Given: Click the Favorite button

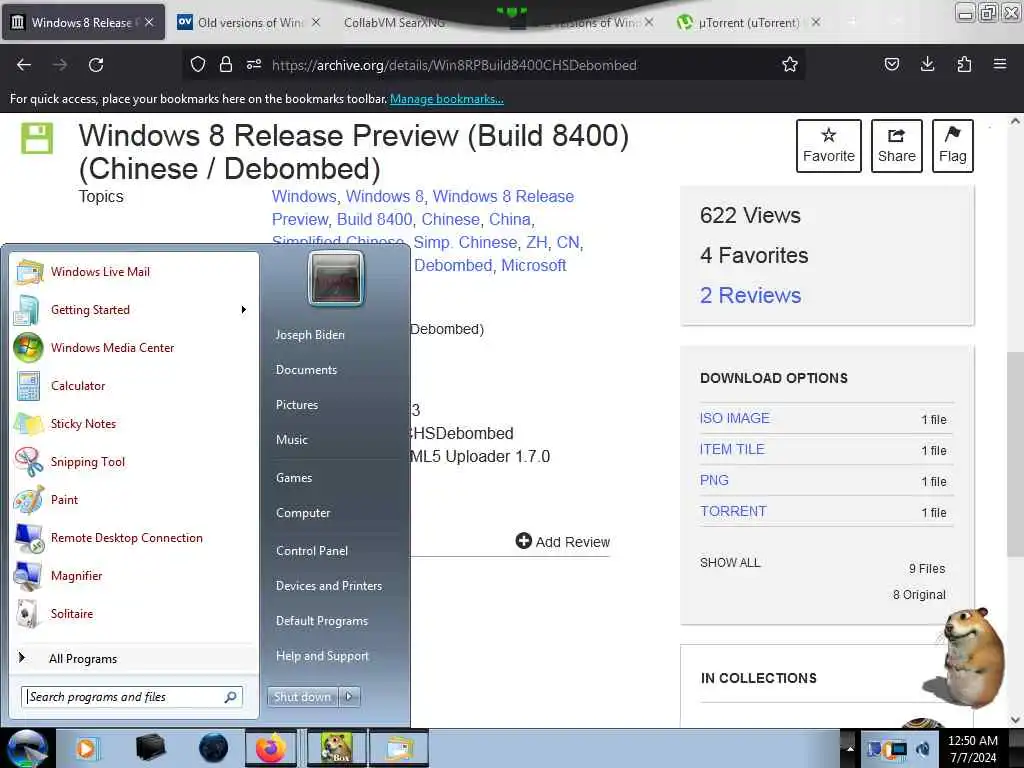Looking at the screenshot, I should click(x=829, y=146).
